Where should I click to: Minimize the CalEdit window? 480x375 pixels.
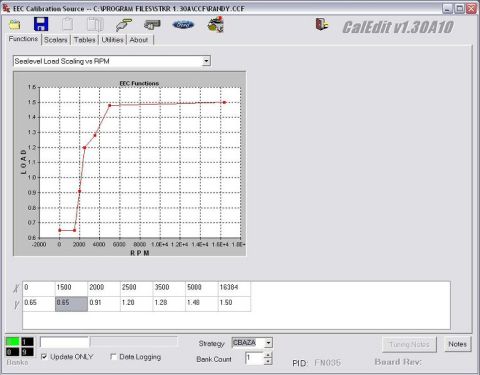447,9
